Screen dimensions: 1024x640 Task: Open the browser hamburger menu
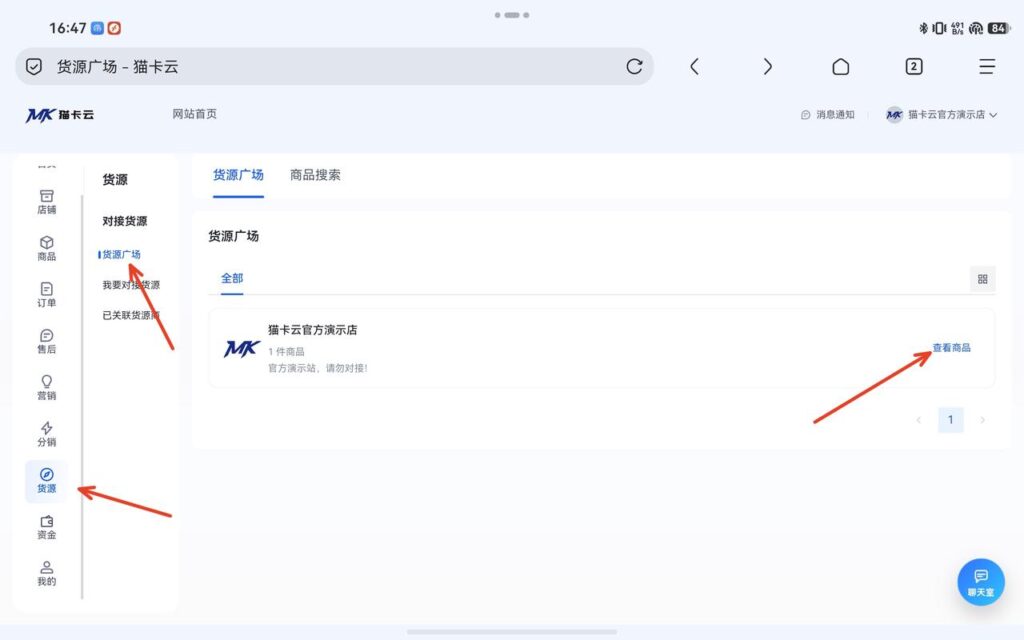pyautogui.click(x=987, y=67)
